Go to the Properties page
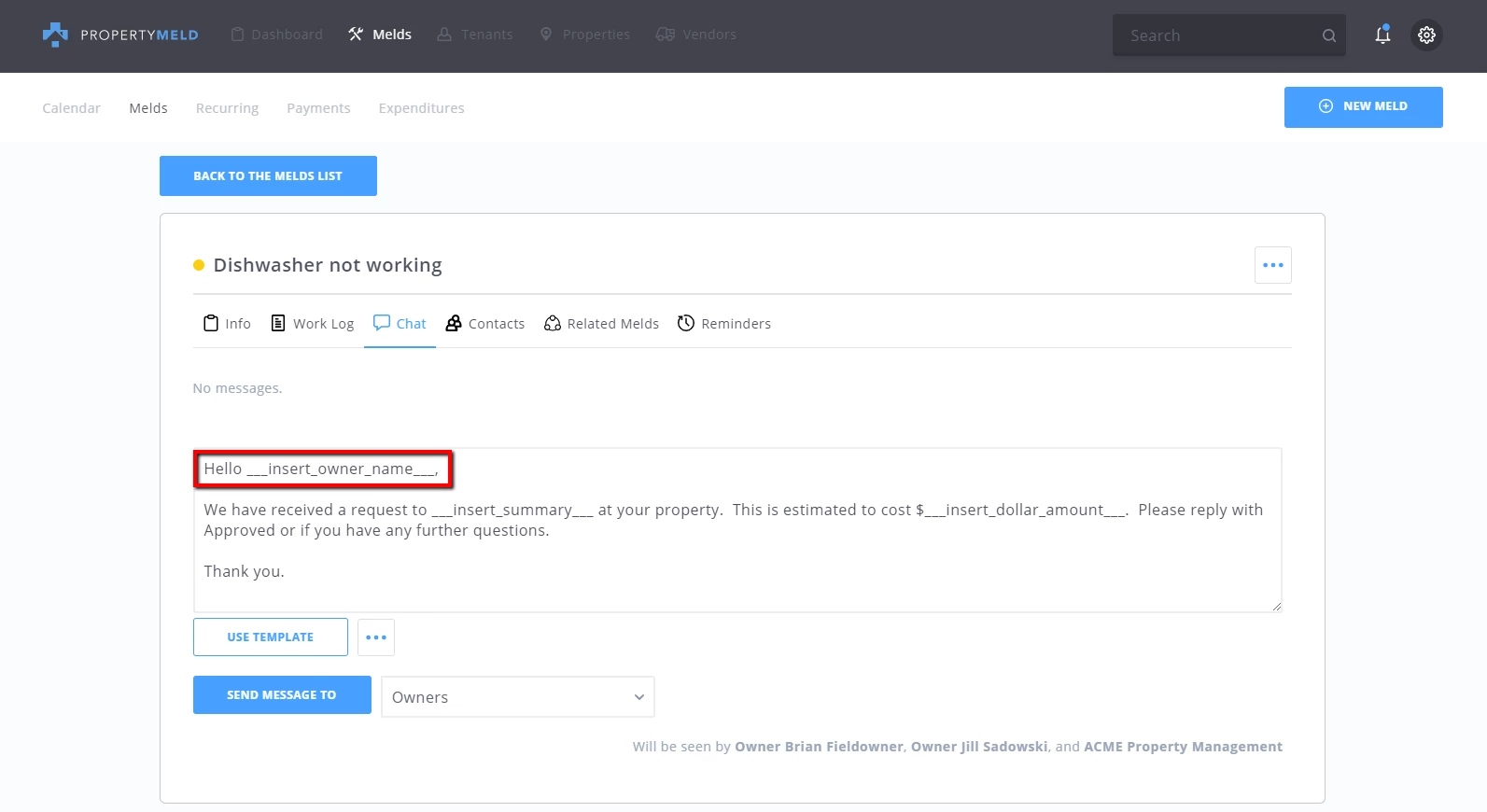Viewport: 1487px width, 812px height. click(x=584, y=35)
